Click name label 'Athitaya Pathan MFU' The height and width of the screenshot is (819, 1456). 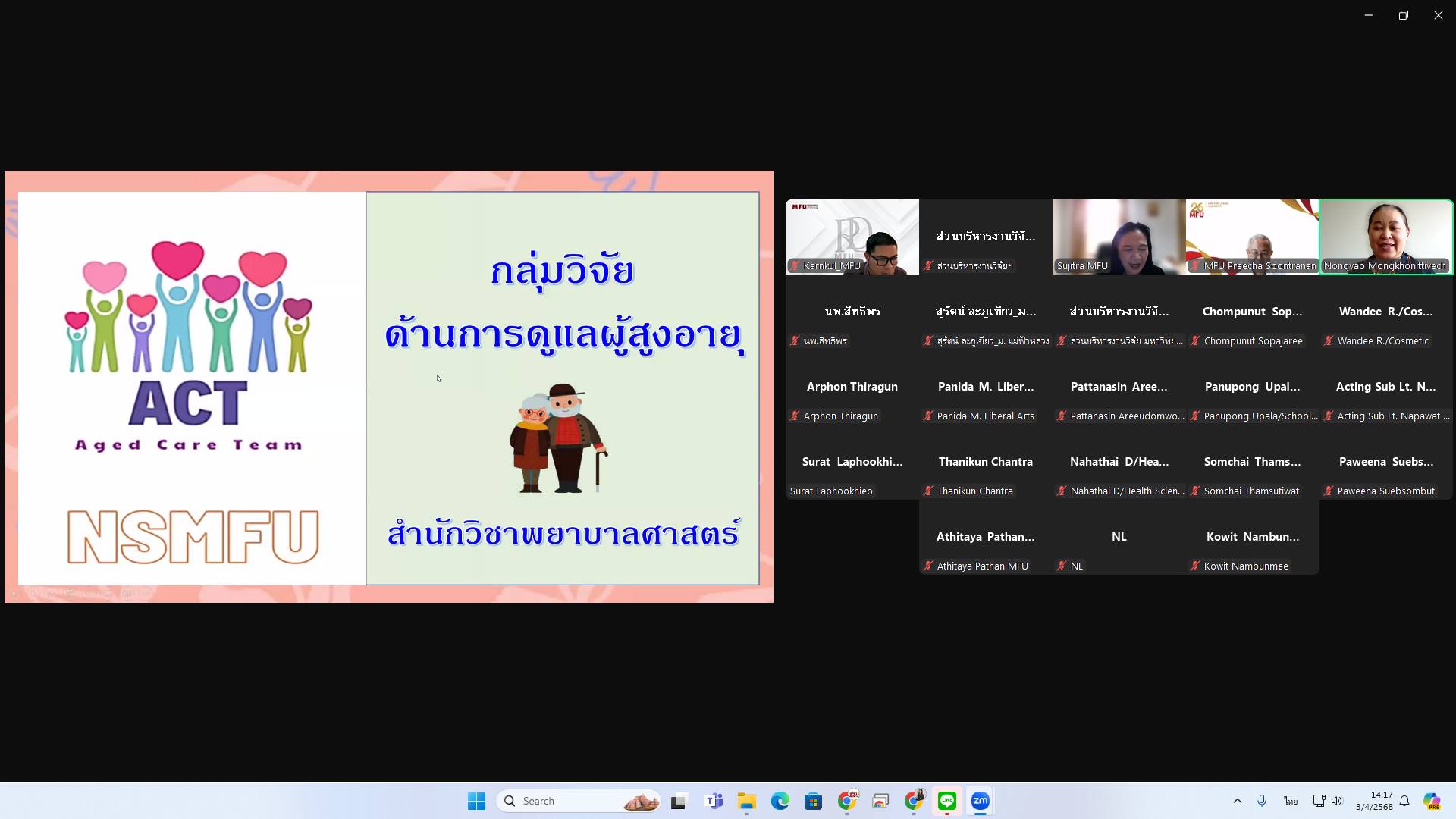pos(982,566)
